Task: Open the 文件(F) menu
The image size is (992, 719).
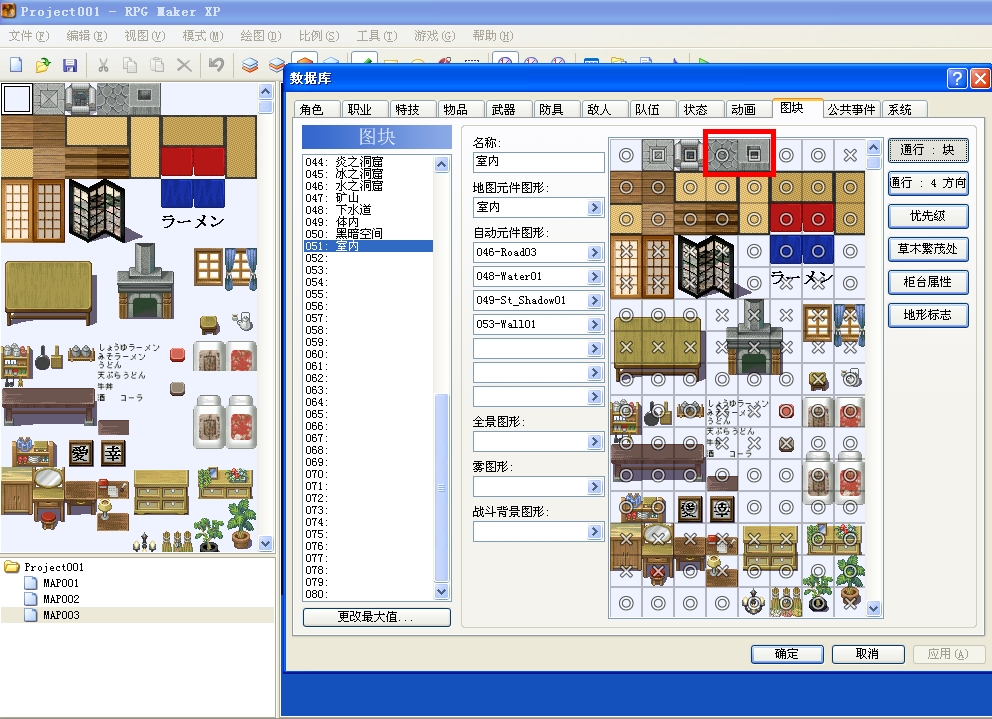Action: pos(28,36)
